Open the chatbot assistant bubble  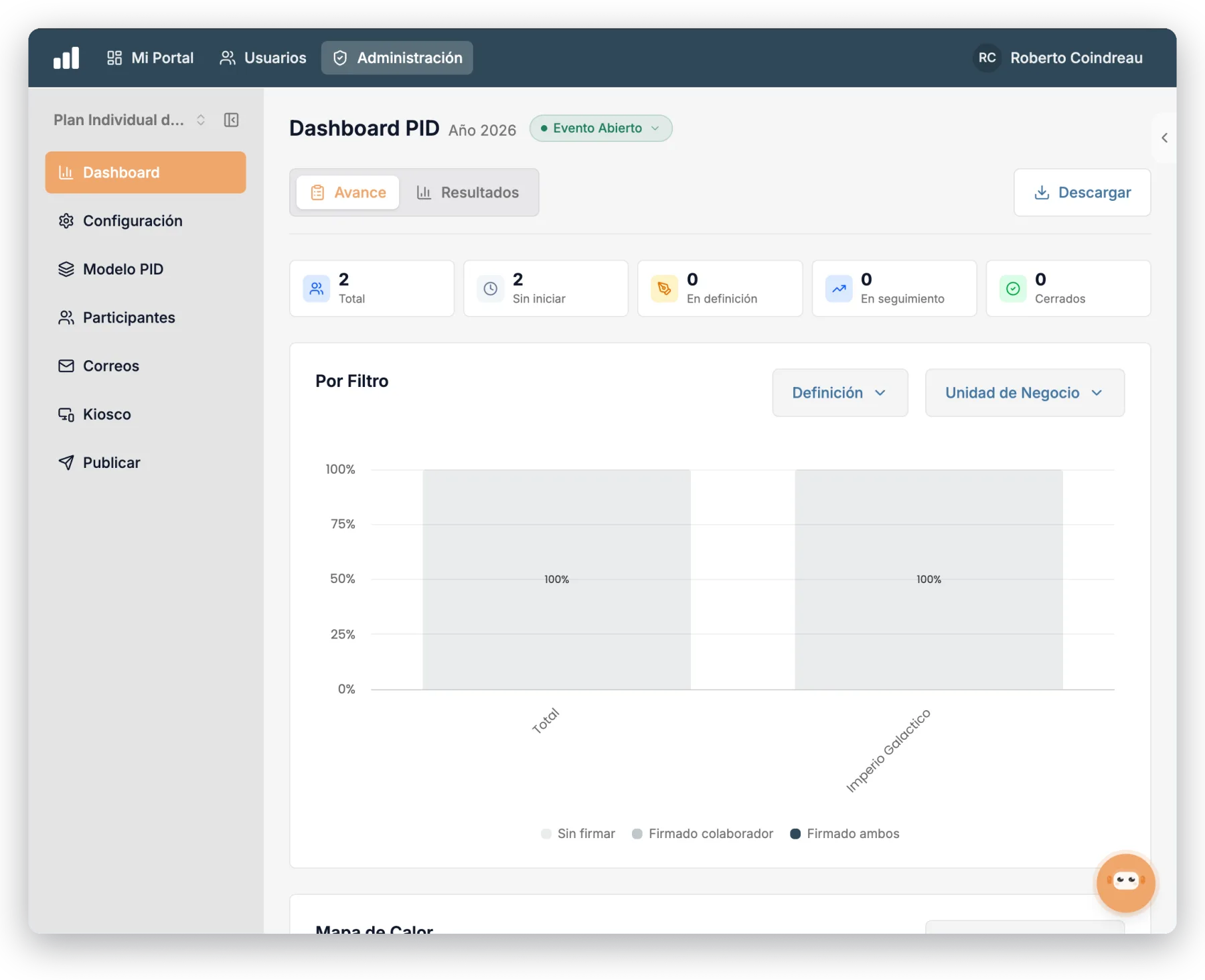pyautogui.click(x=1125, y=882)
